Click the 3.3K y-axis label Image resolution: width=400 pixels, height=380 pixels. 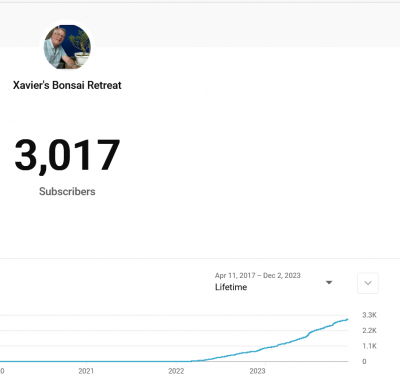tap(369, 315)
